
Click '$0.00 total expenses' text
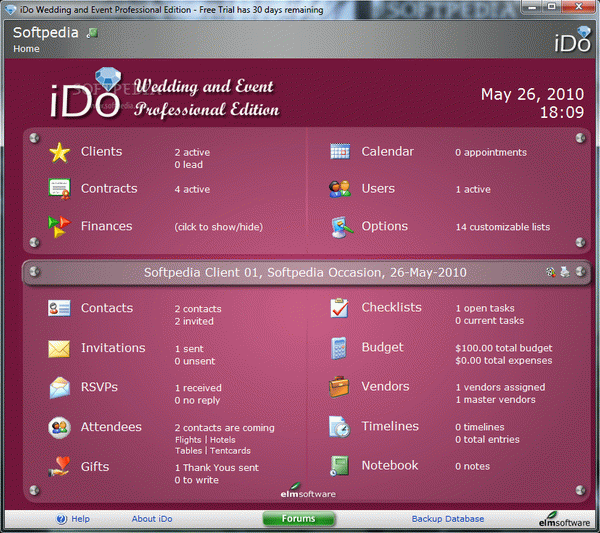point(504,360)
